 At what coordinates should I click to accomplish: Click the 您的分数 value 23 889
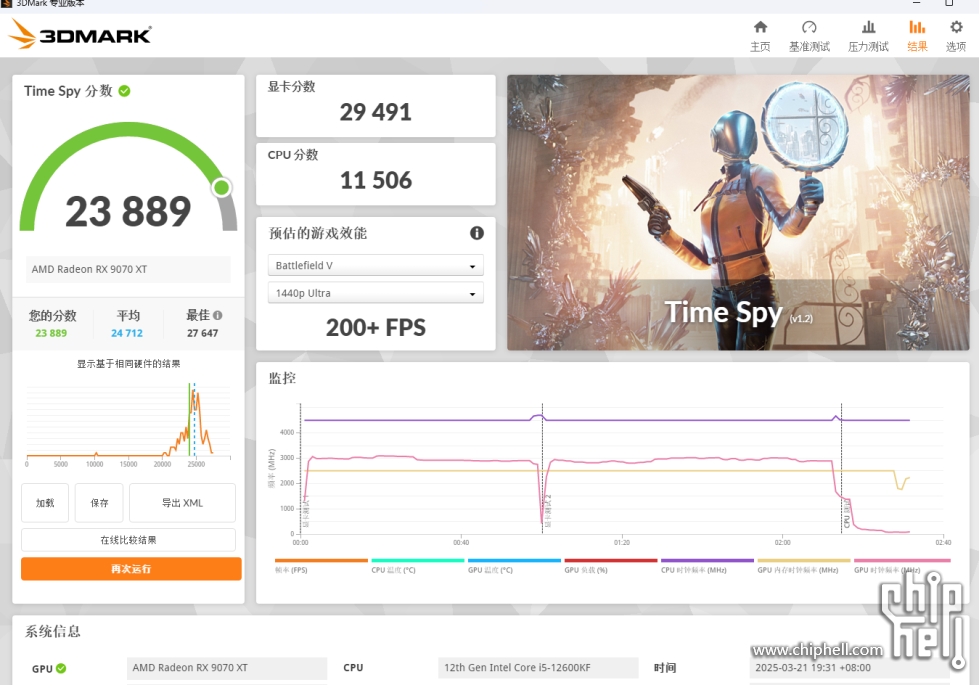pyautogui.click(x=51, y=333)
